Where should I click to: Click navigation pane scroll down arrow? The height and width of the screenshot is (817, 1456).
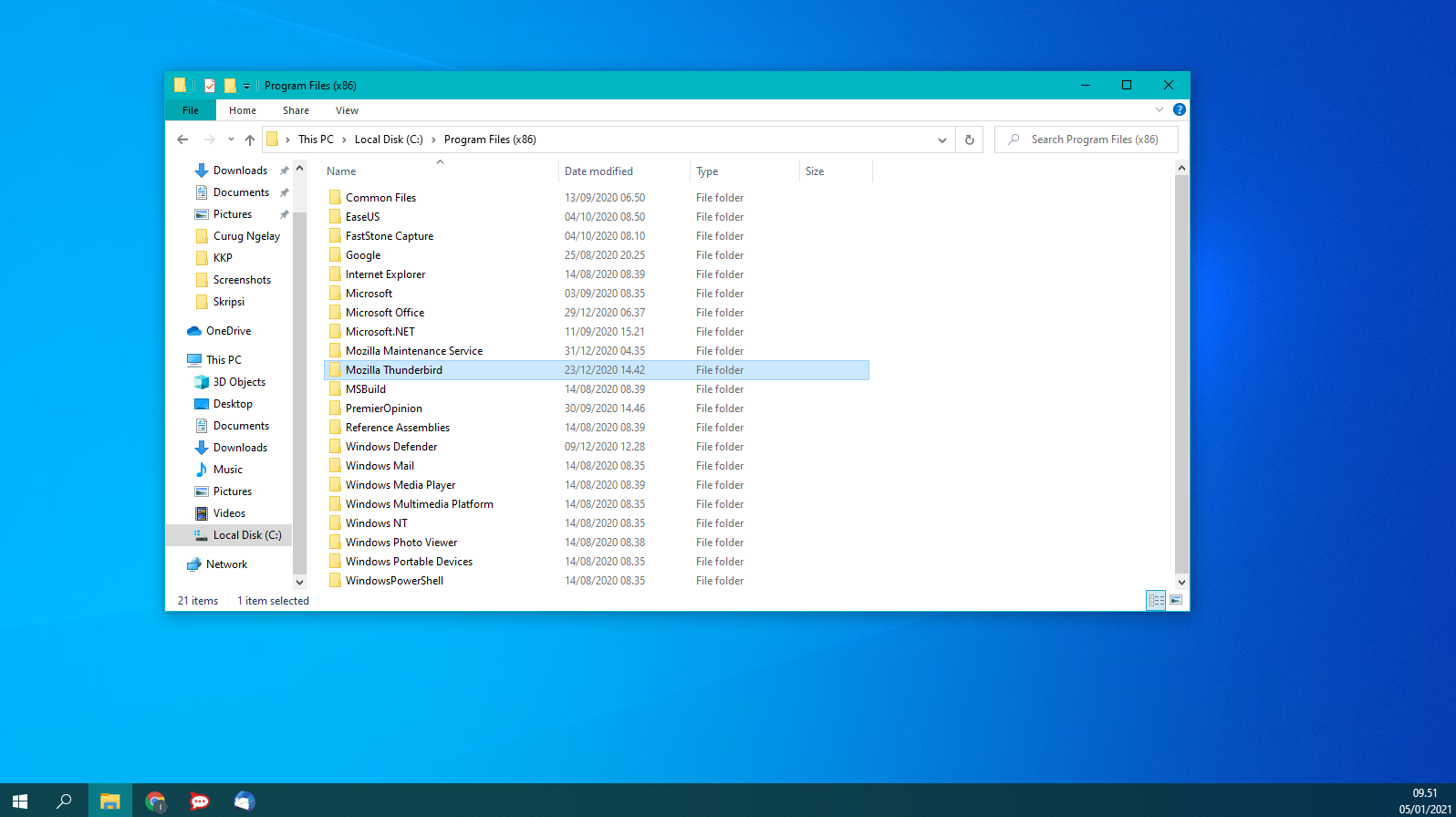[x=299, y=582]
